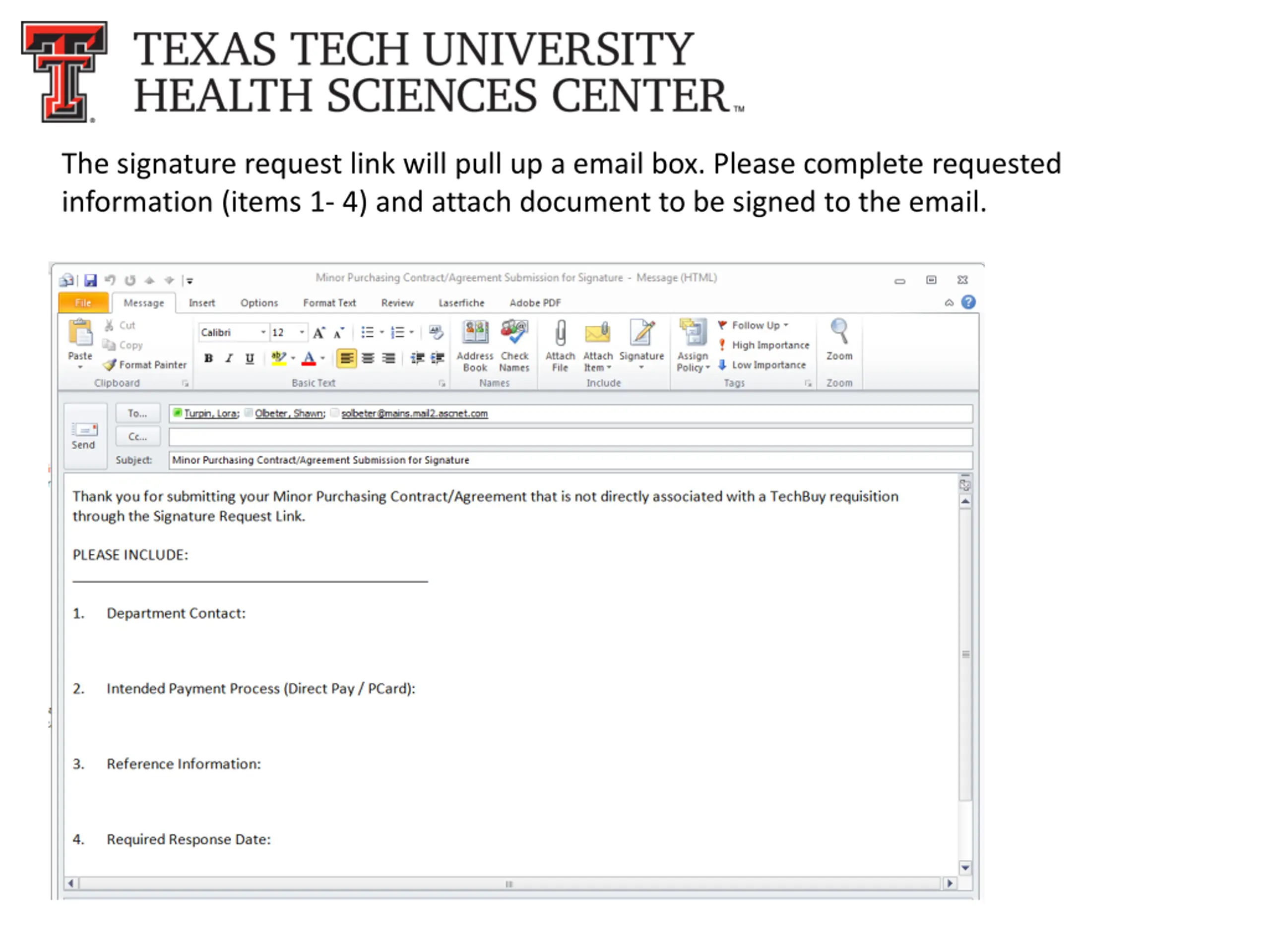Viewport: 1270px width, 952px height.
Task: Undo the last action in the quick access toolbar
Action: 110,280
